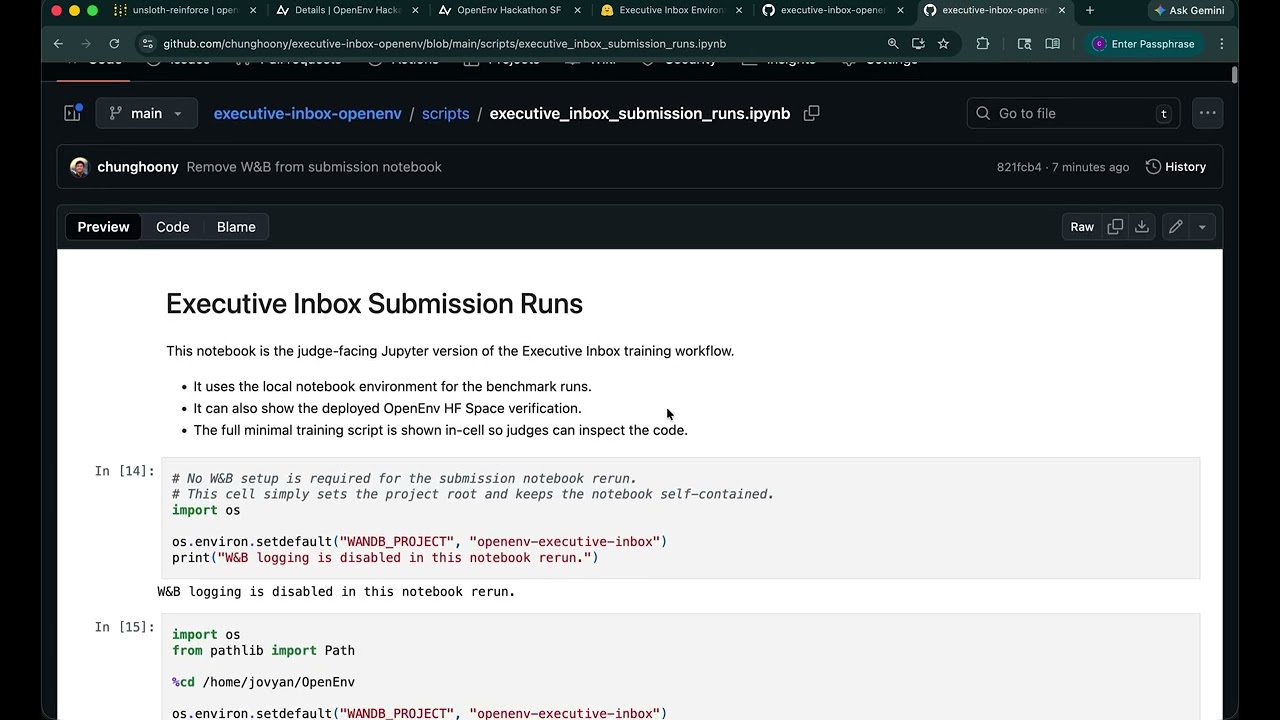Open a new browser tab
Viewport: 1280px width, 720px height.
pos(1090,10)
